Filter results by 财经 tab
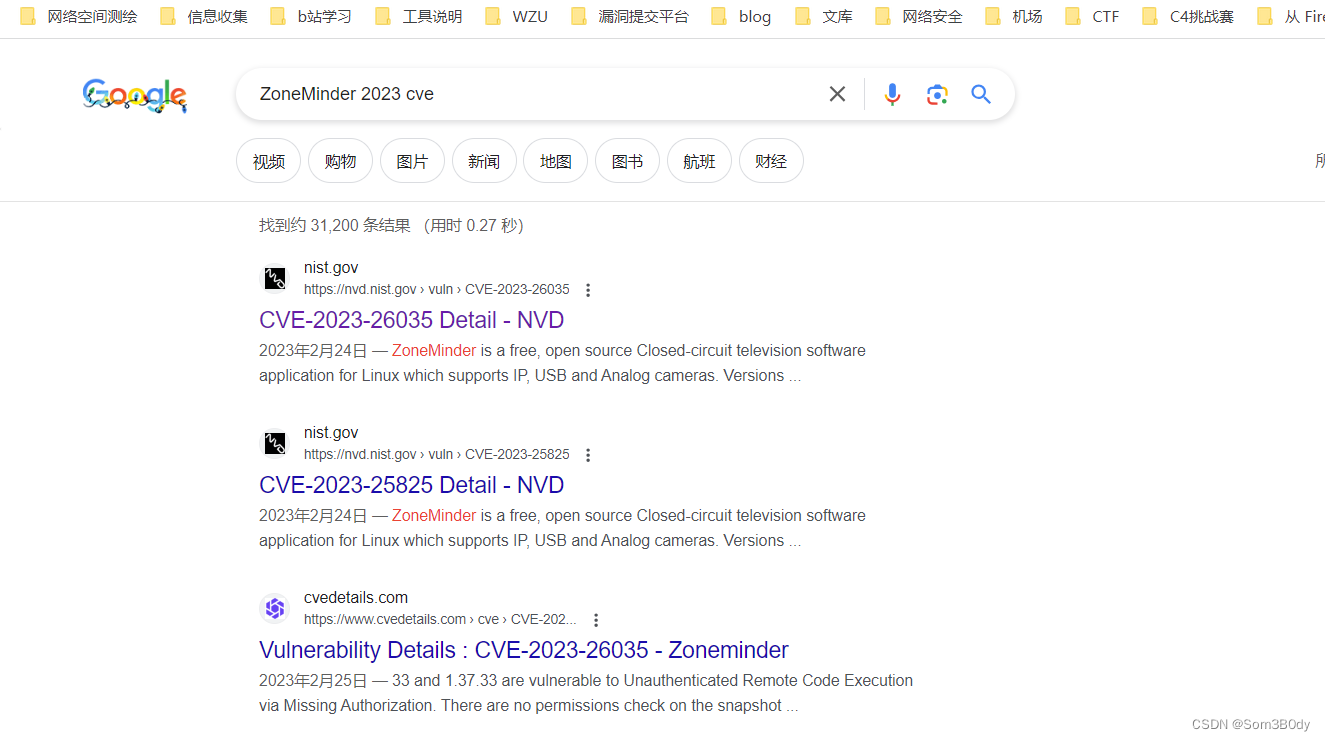Screen dimensions: 1325x741 click(771, 161)
